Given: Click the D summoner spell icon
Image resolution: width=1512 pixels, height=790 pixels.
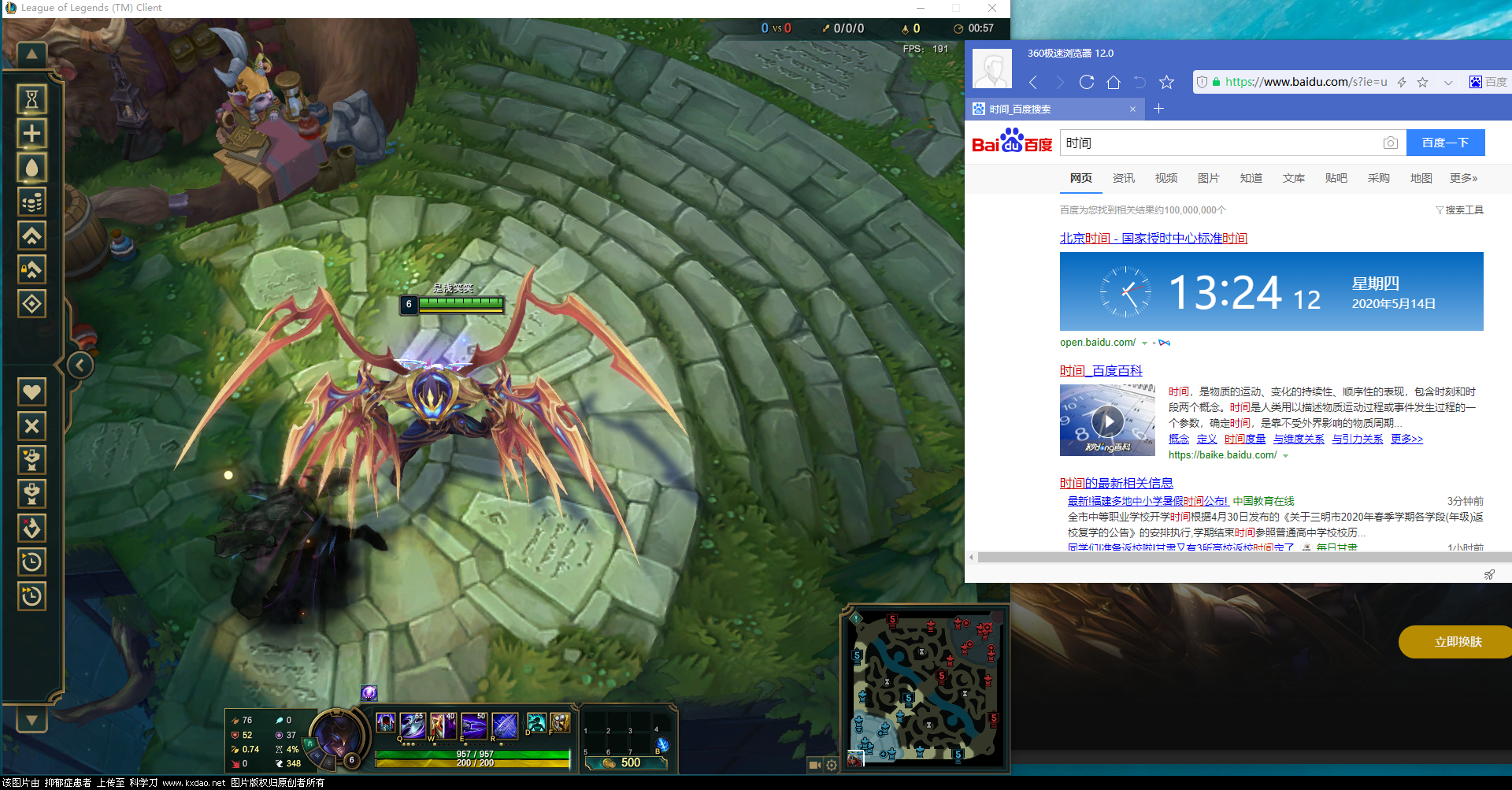Looking at the screenshot, I should tap(535, 722).
